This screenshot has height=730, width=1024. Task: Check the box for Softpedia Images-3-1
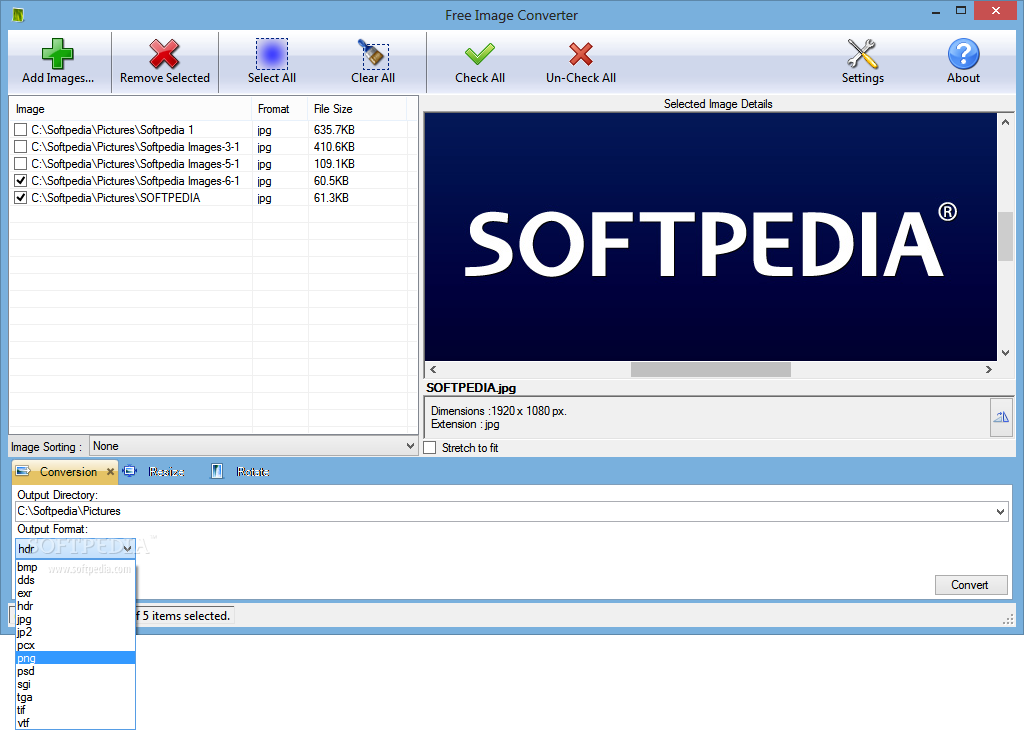pyautogui.click(x=21, y=147)
